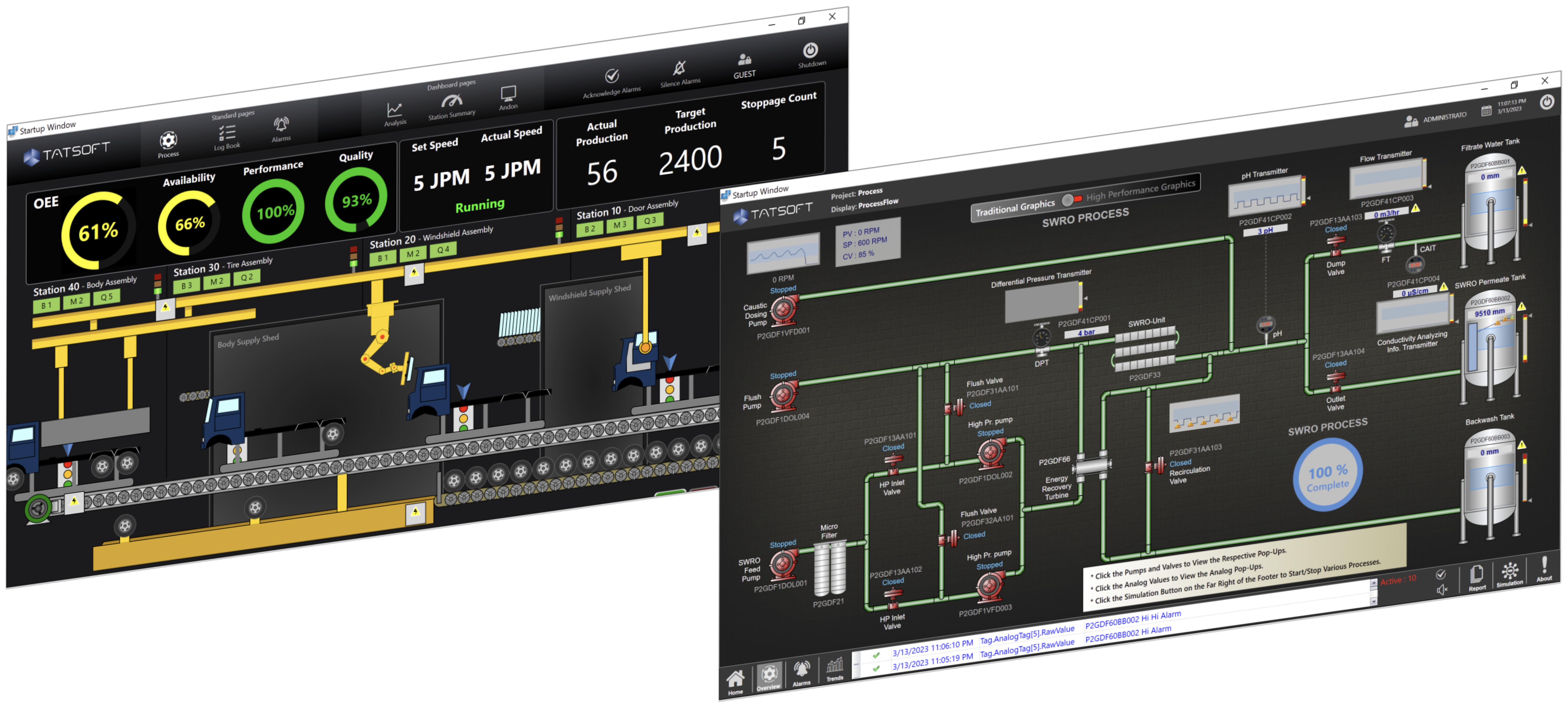Screen dimensions: 1568x707
Task: Click the Silence Alarms bell icon
Action: (680, 68)
